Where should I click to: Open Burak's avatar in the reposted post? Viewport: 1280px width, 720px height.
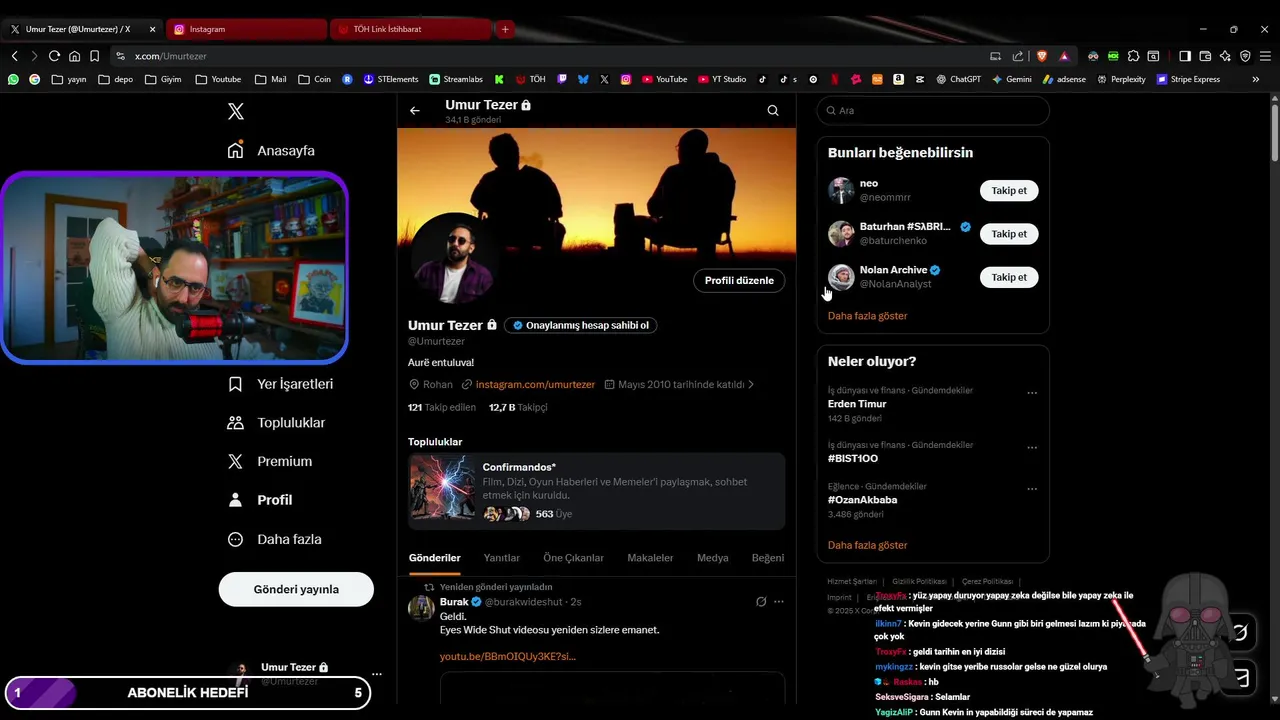click(422, 608)
